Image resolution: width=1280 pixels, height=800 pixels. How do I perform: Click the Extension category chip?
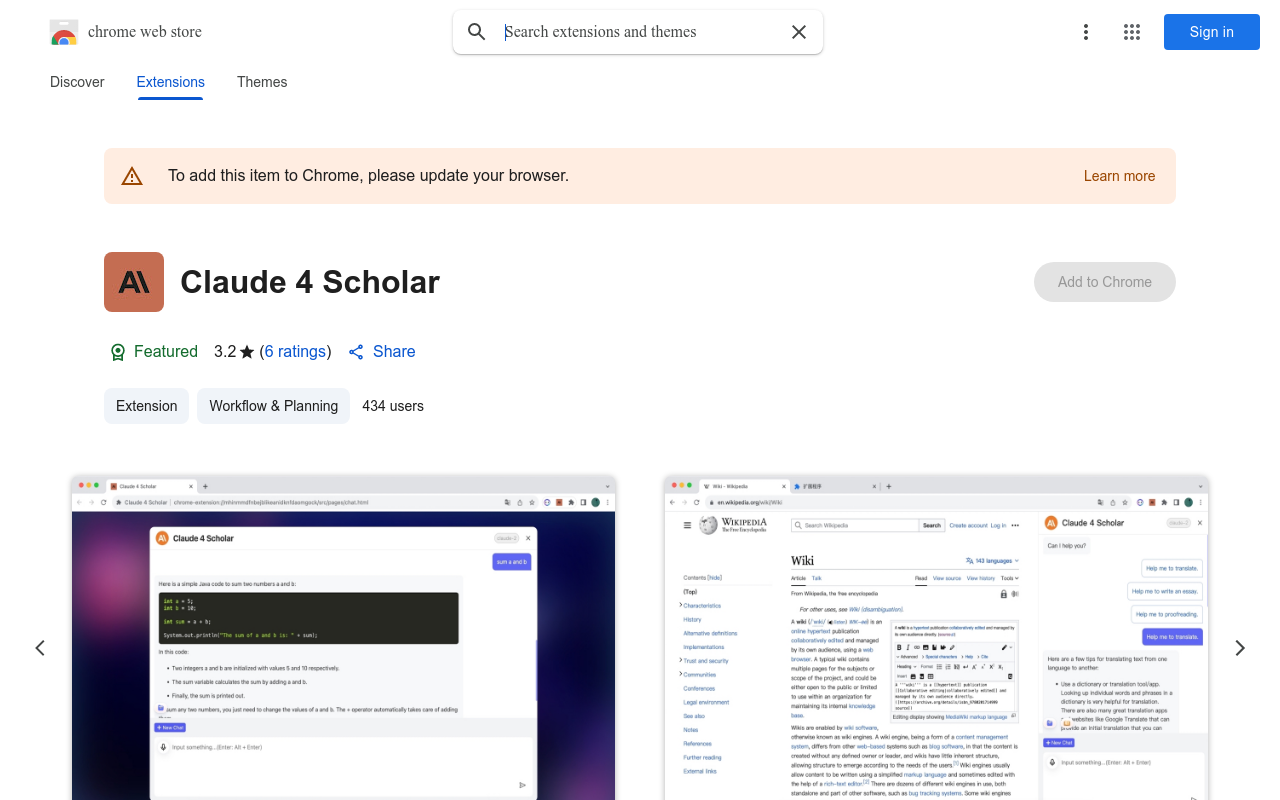[x=146, y=406]
